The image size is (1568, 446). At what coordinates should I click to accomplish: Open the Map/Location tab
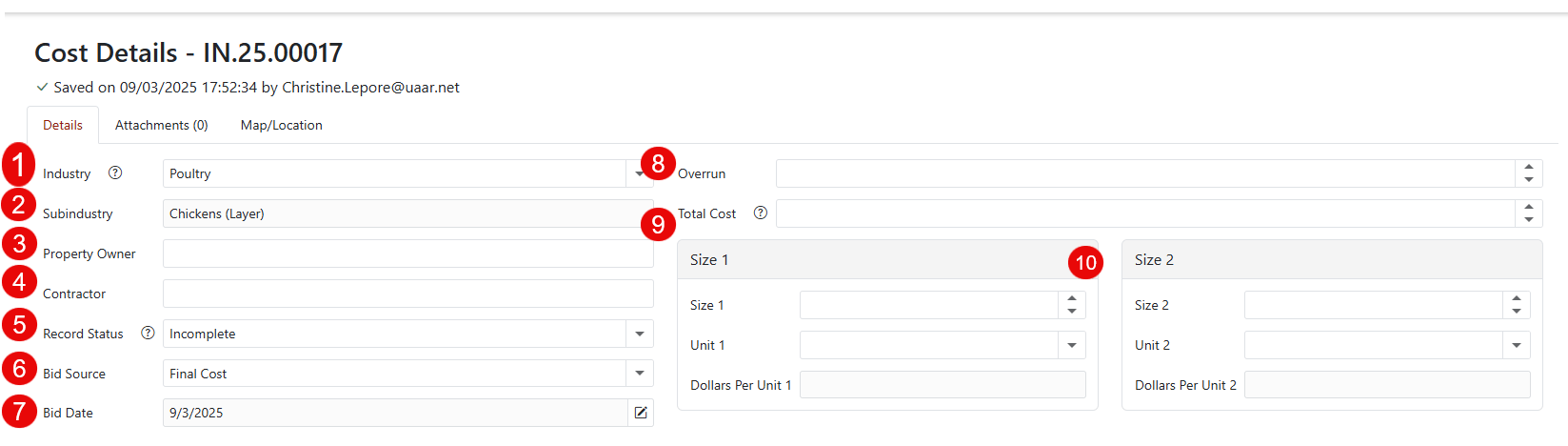coord(281,125)
